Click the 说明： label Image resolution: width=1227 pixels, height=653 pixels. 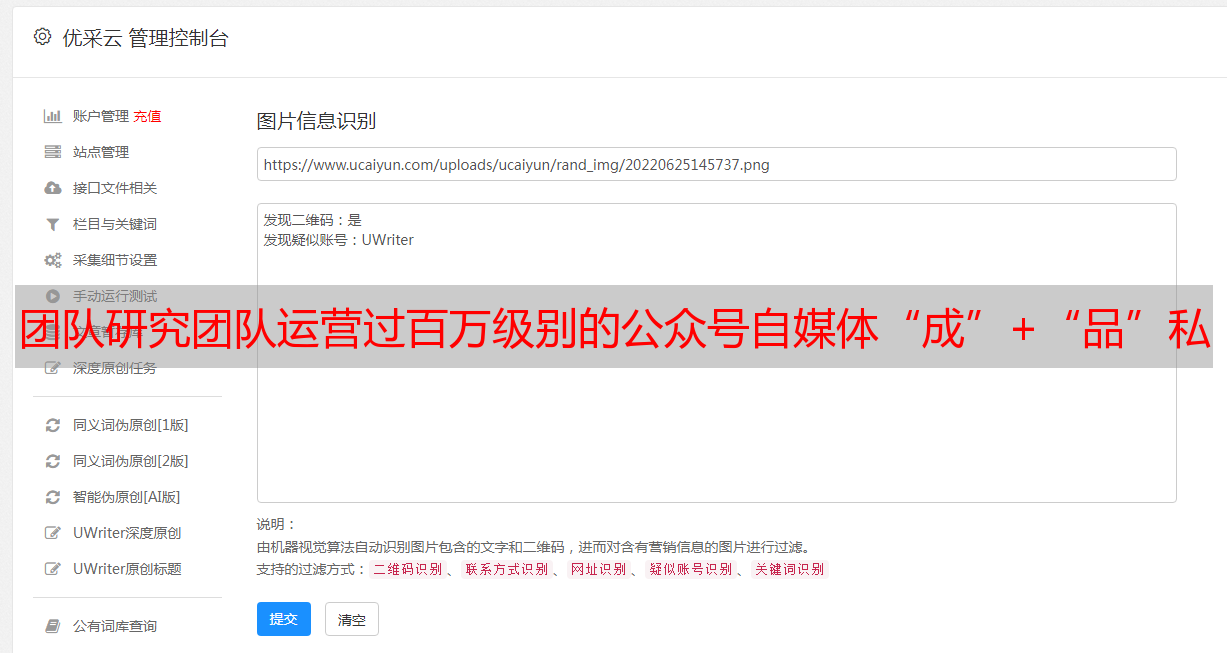pos(277,524)
